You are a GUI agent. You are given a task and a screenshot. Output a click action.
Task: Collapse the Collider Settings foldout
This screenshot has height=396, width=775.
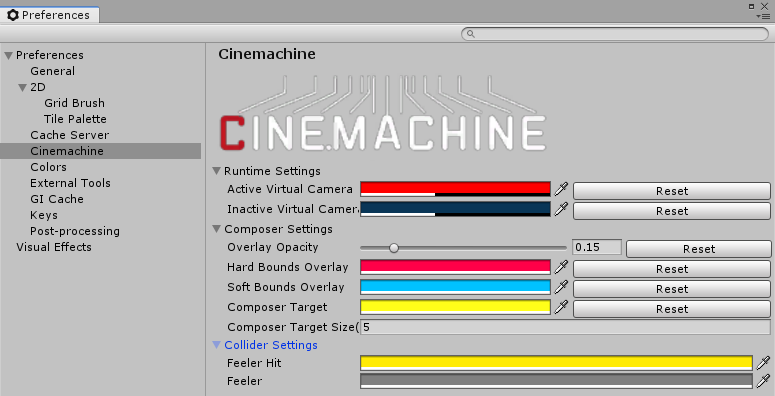click(216, 345)
